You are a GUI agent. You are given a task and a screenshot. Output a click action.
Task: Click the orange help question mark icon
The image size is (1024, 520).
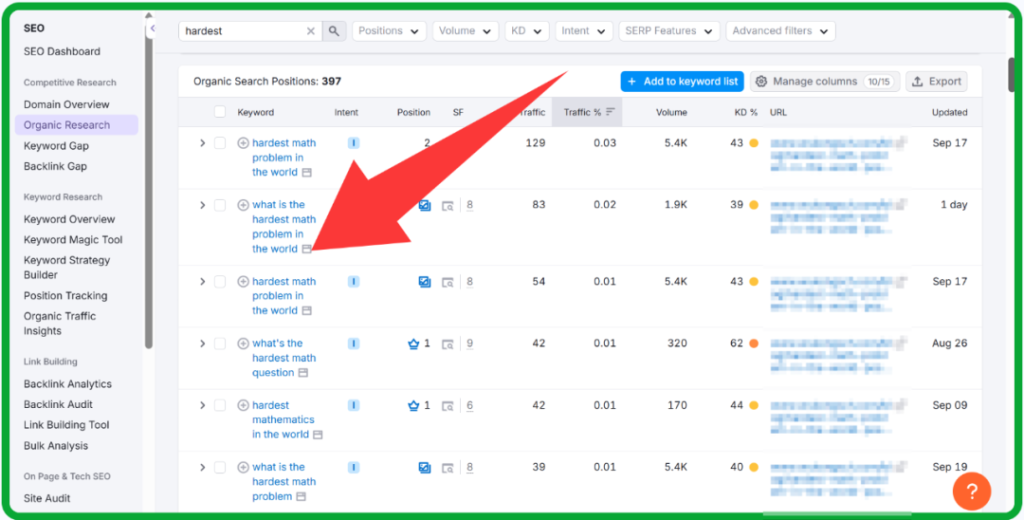[x=971, y=490]
